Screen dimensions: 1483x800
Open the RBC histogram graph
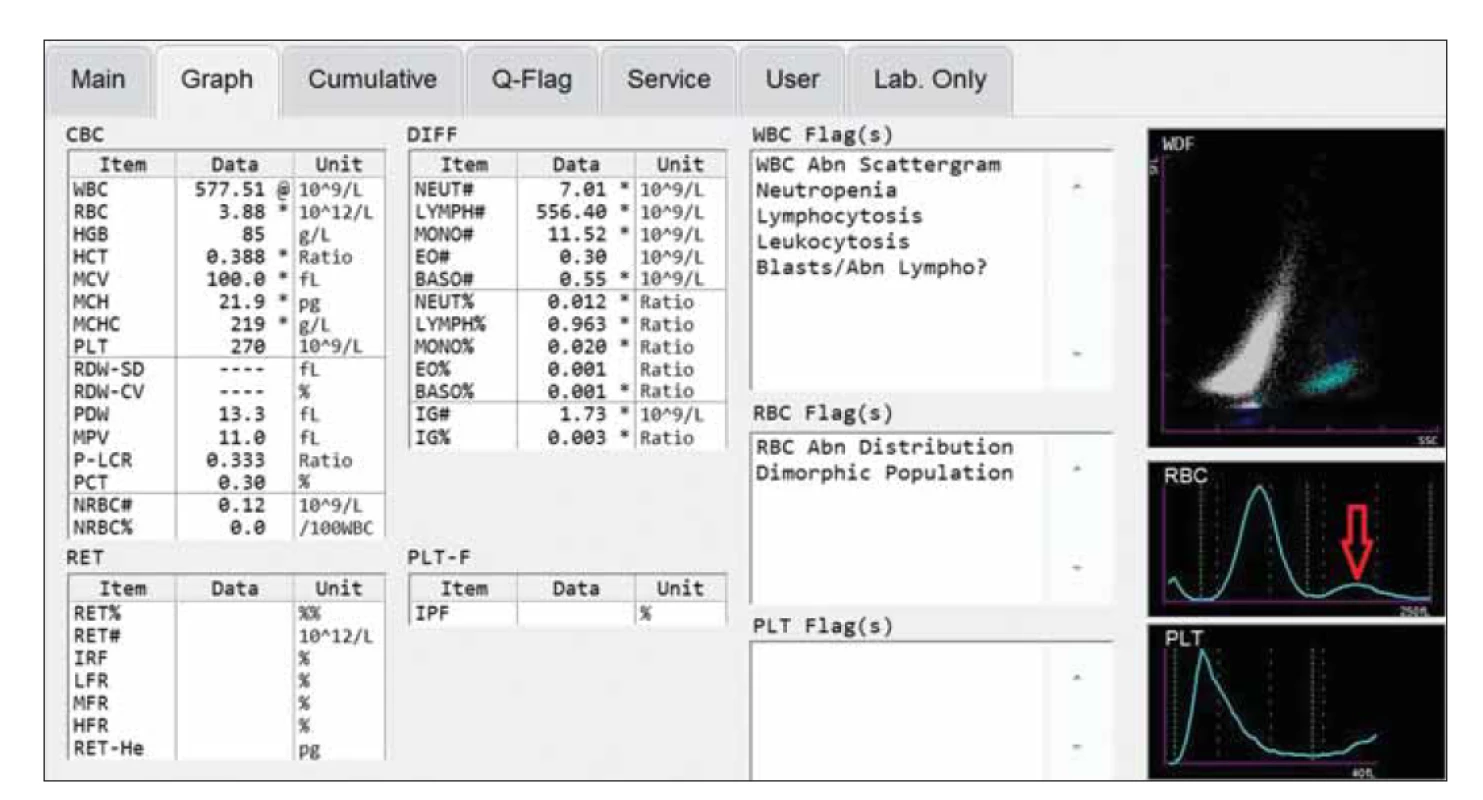click(x=1297, y=539)
